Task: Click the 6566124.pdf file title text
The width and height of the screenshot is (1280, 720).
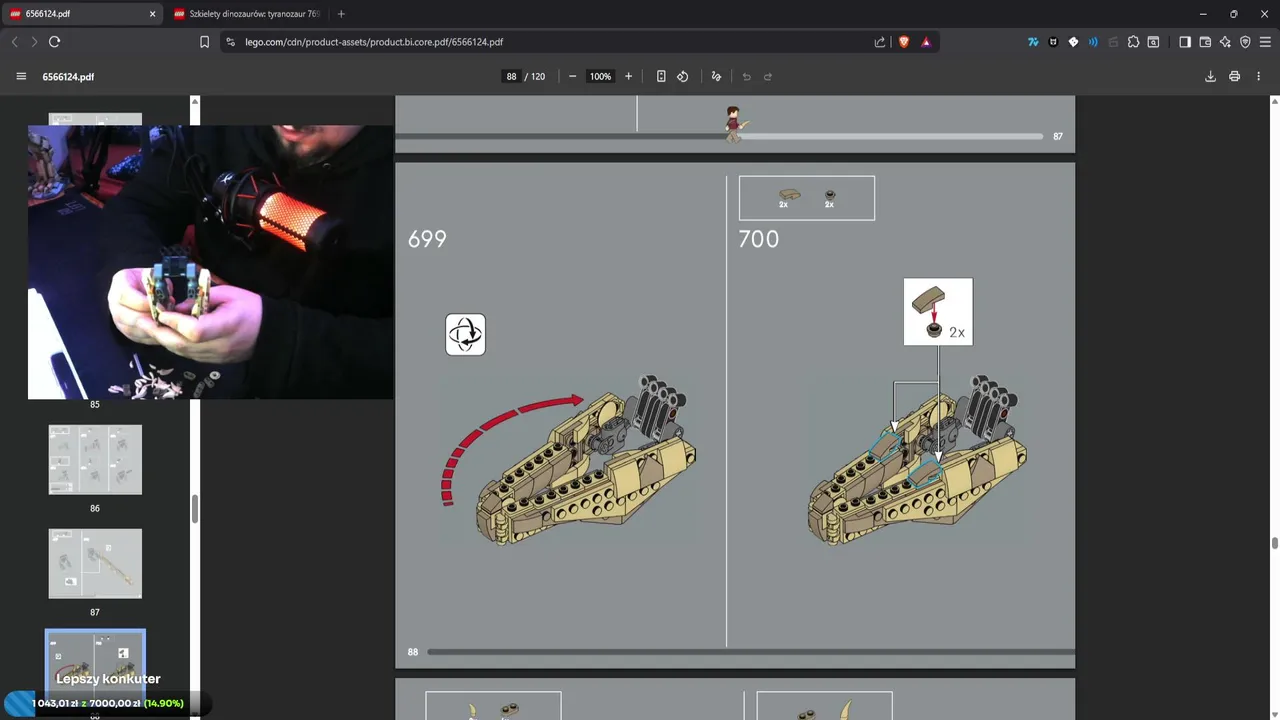Action: (68, 77)
